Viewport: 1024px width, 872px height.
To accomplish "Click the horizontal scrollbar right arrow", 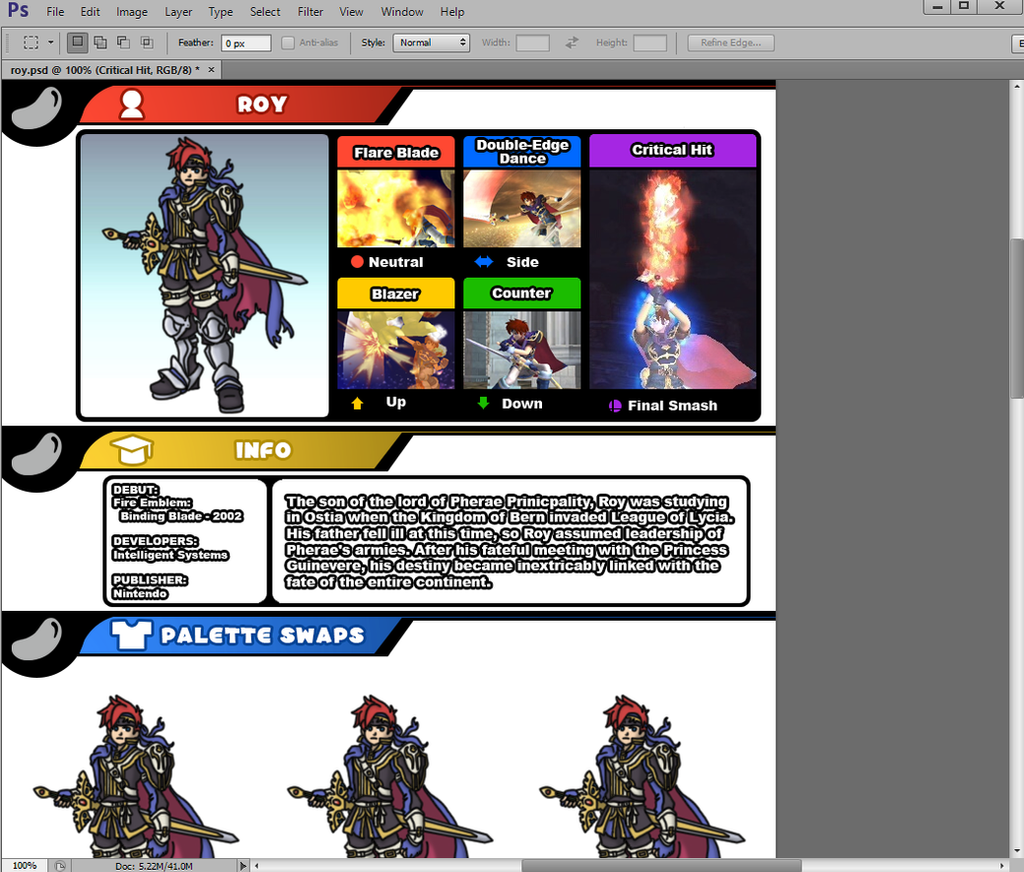I will [x=1002, y=865].
